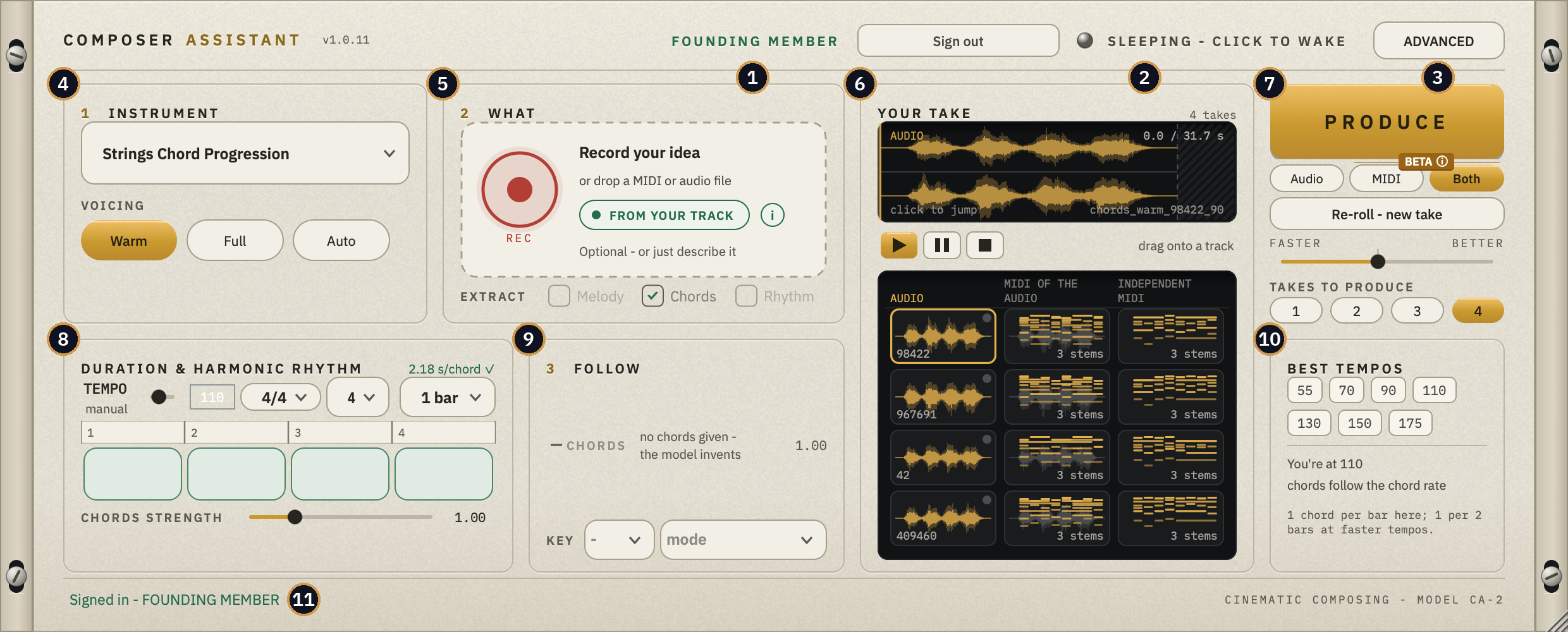
Task: Set takes to produce to 1
Action: click(x=1296, y=311)
